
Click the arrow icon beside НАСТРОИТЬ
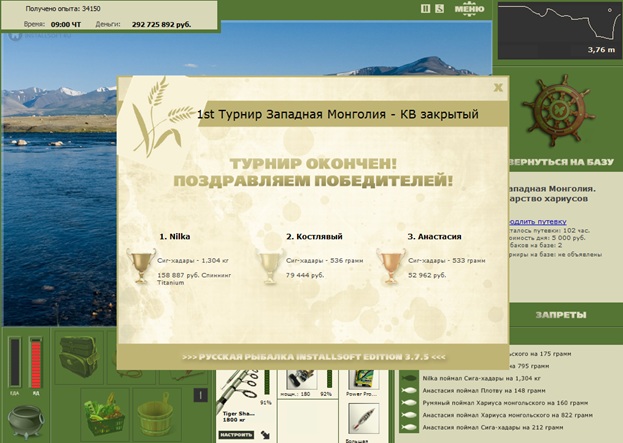pos(265,435)
